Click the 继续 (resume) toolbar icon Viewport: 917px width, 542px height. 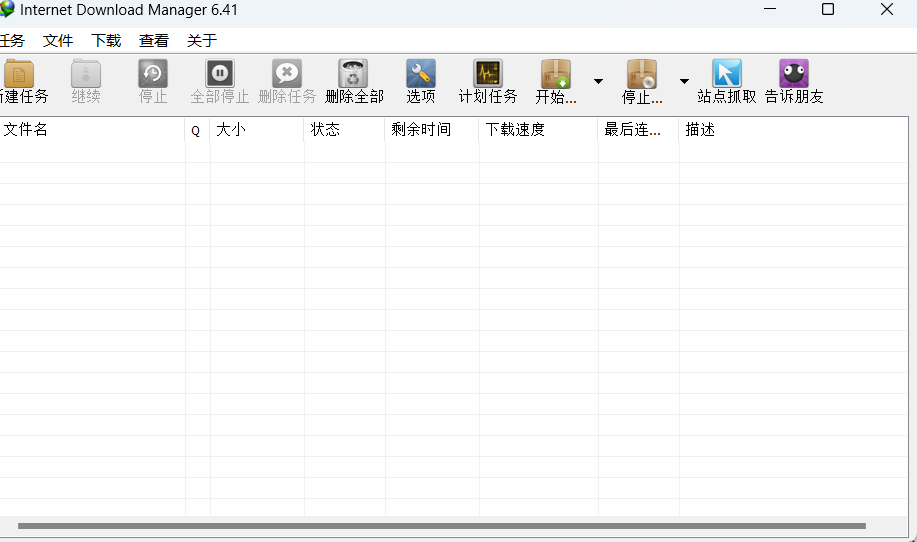click(x=86, y=74)
